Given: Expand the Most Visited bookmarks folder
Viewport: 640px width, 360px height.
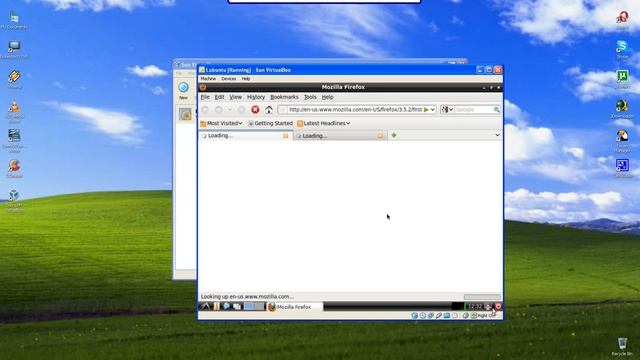Looking at the screenshot, I should (221, 123).
